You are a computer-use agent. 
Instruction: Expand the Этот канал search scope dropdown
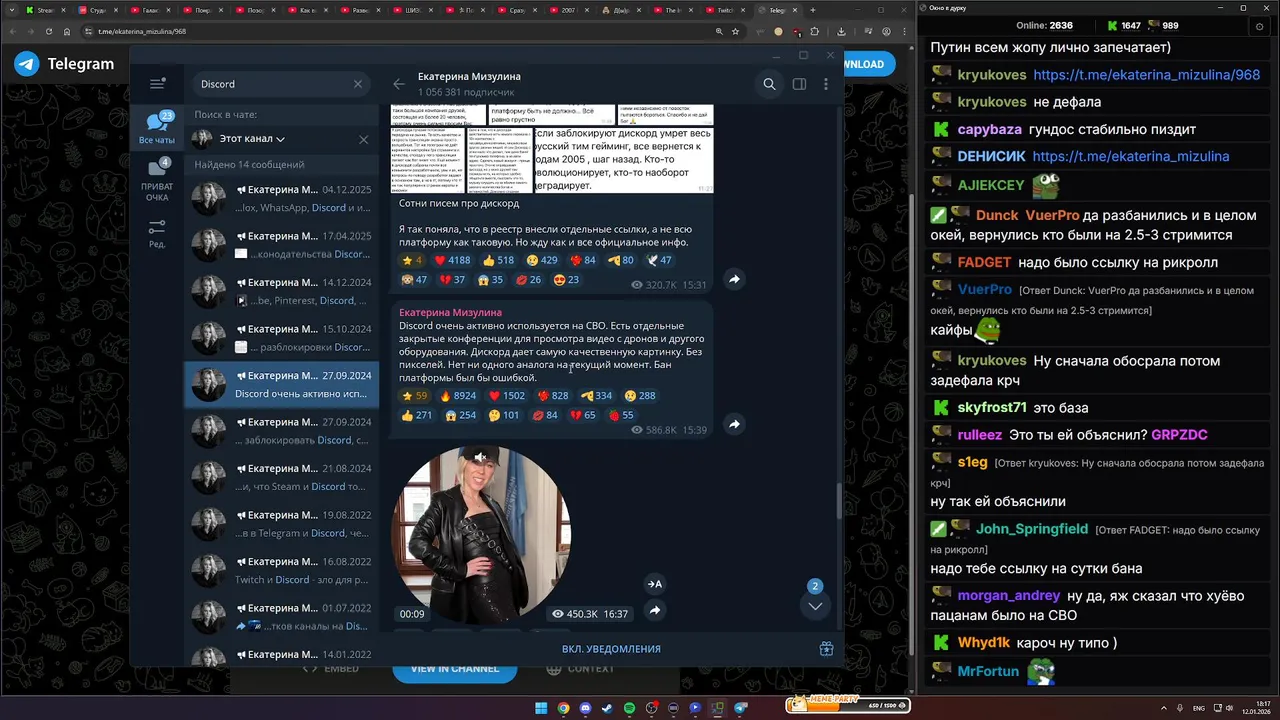click(252, 139)
